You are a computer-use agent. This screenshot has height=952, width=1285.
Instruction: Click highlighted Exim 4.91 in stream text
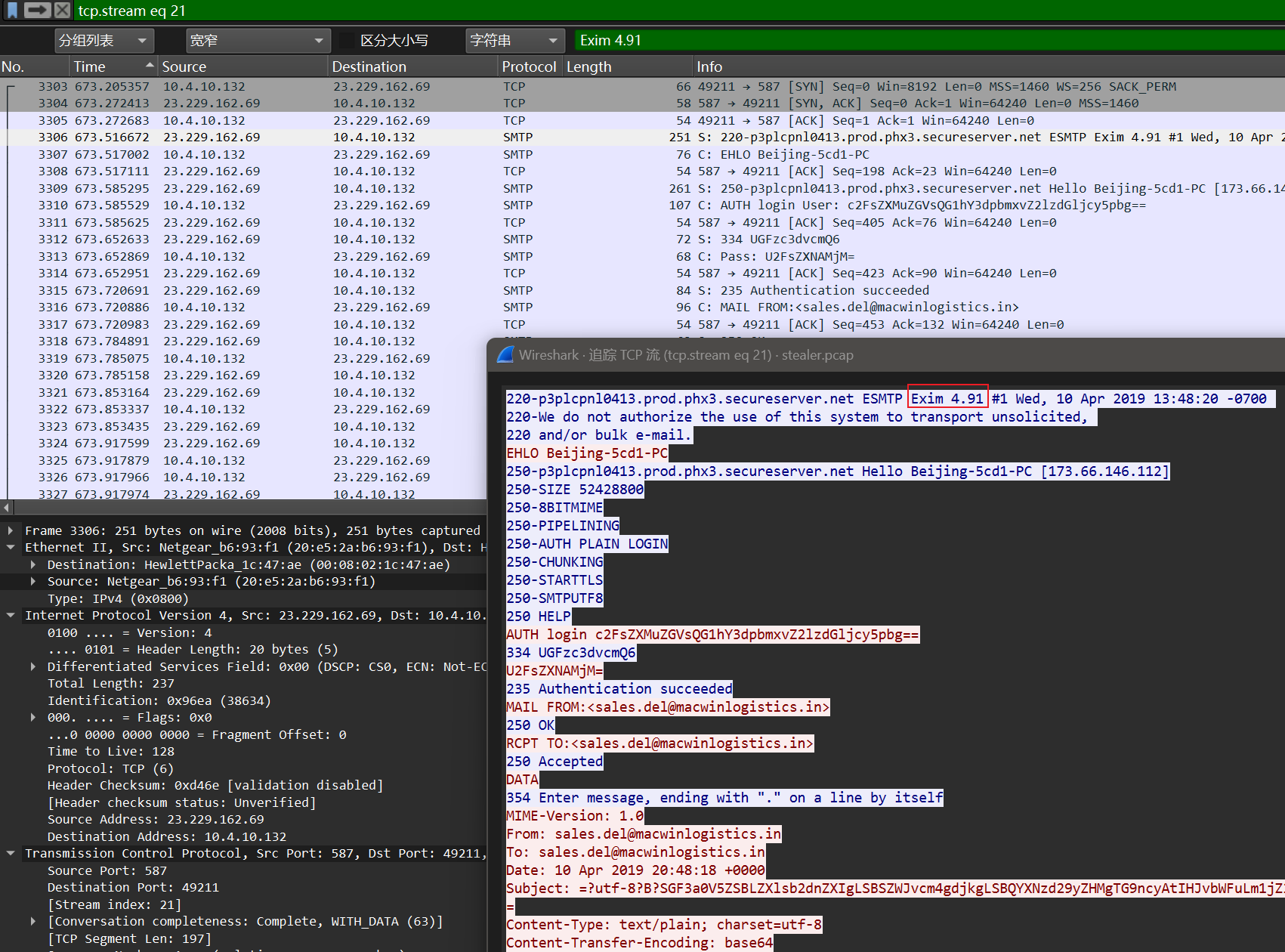947,398
